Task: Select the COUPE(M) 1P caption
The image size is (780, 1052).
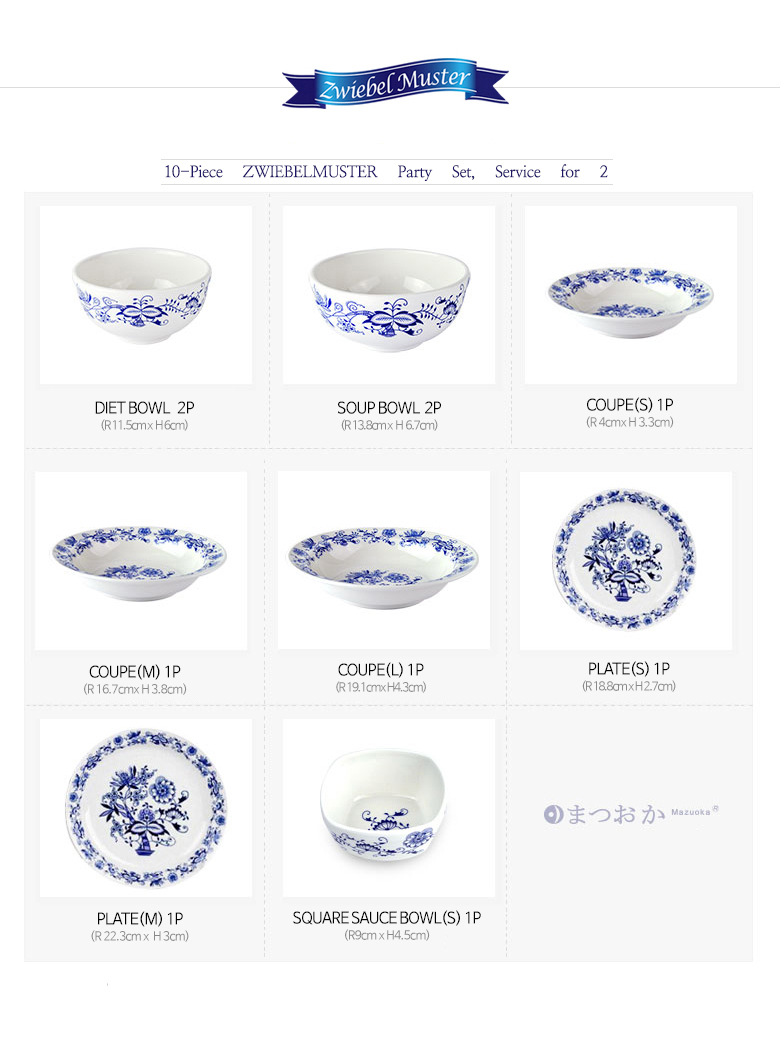Action: pyautogui.click(x=135, y=672)
